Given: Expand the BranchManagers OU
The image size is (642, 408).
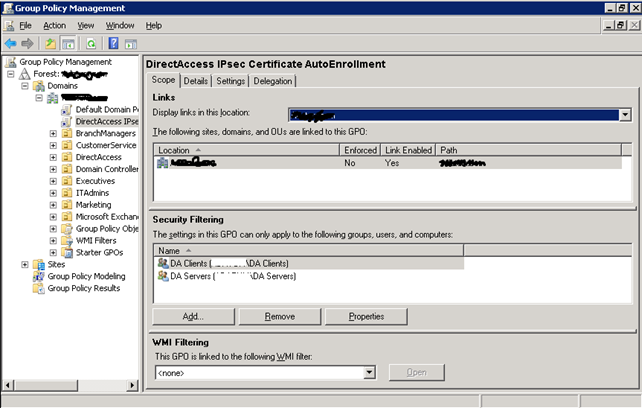Looking at the screenshot, I should click(53, 133).
